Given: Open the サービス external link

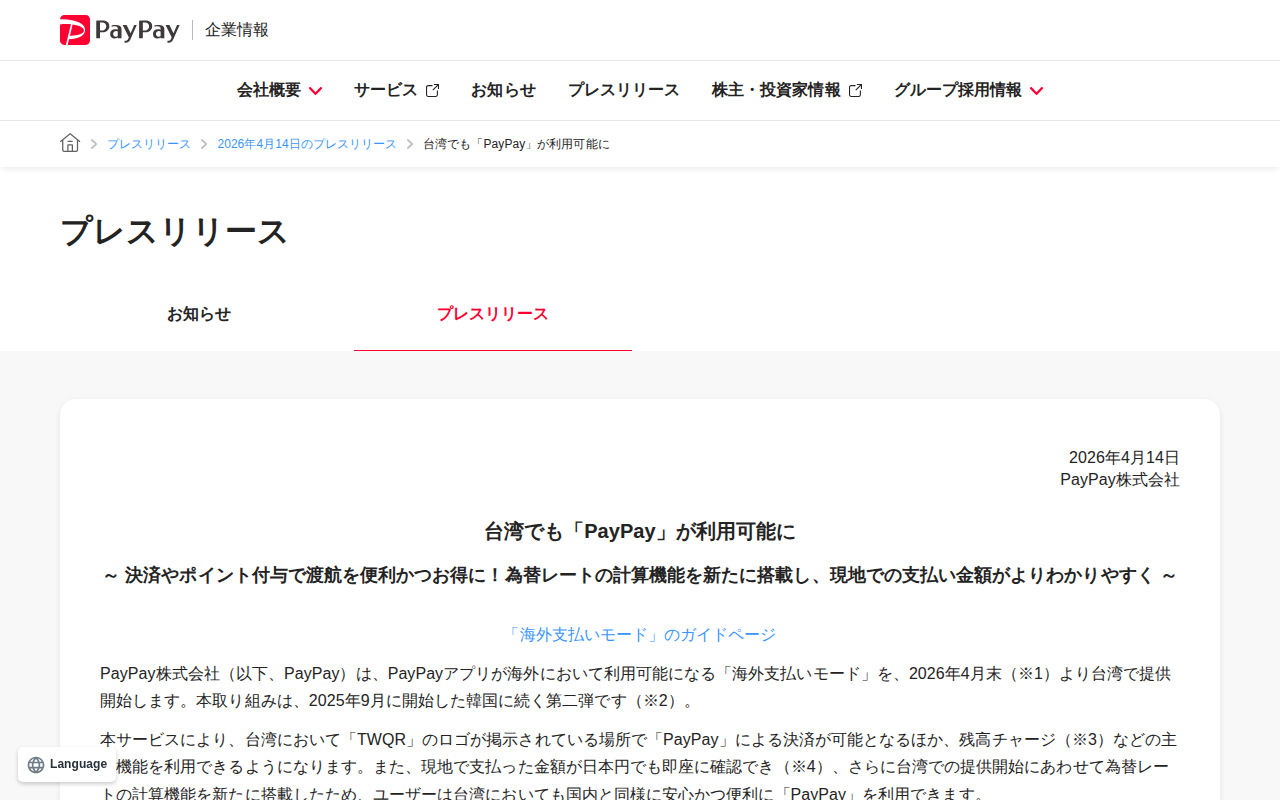Looking at the screenshot, I should (x=396, y=90).
